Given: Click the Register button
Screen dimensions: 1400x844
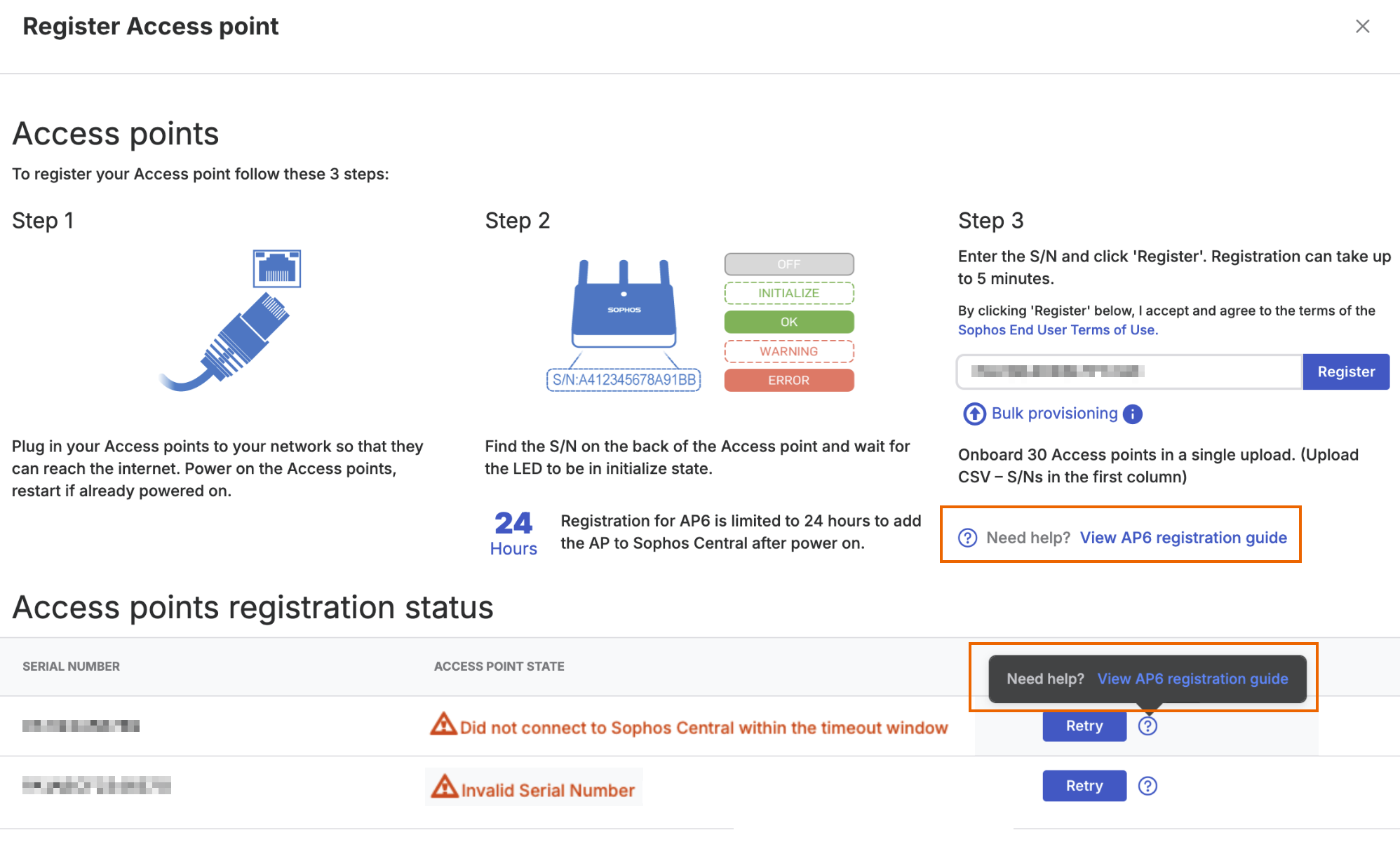Looking at the screenshot, I should point(1346,372).
